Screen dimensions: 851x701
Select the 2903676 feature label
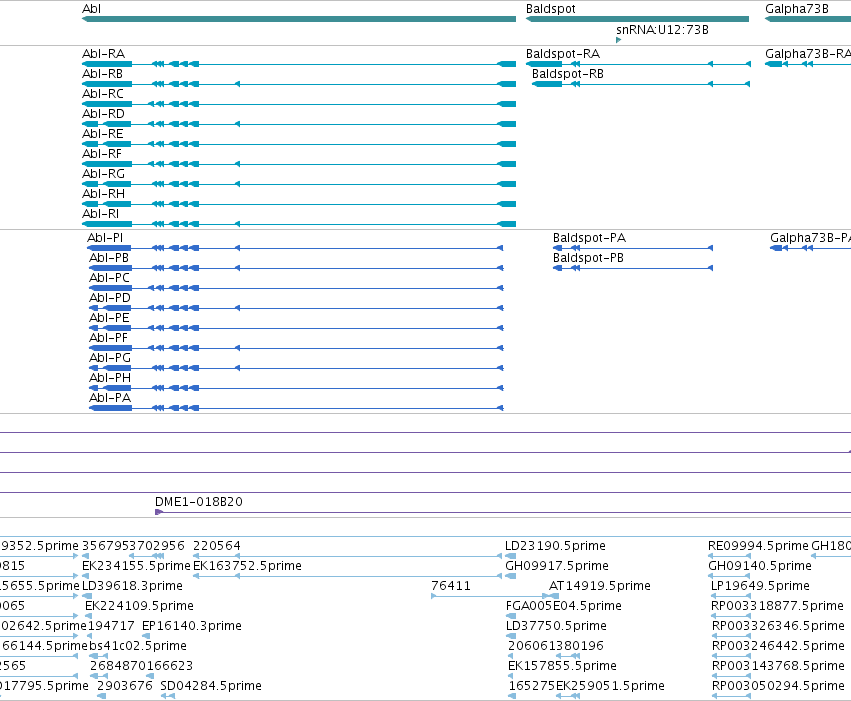tap(125, 686)
